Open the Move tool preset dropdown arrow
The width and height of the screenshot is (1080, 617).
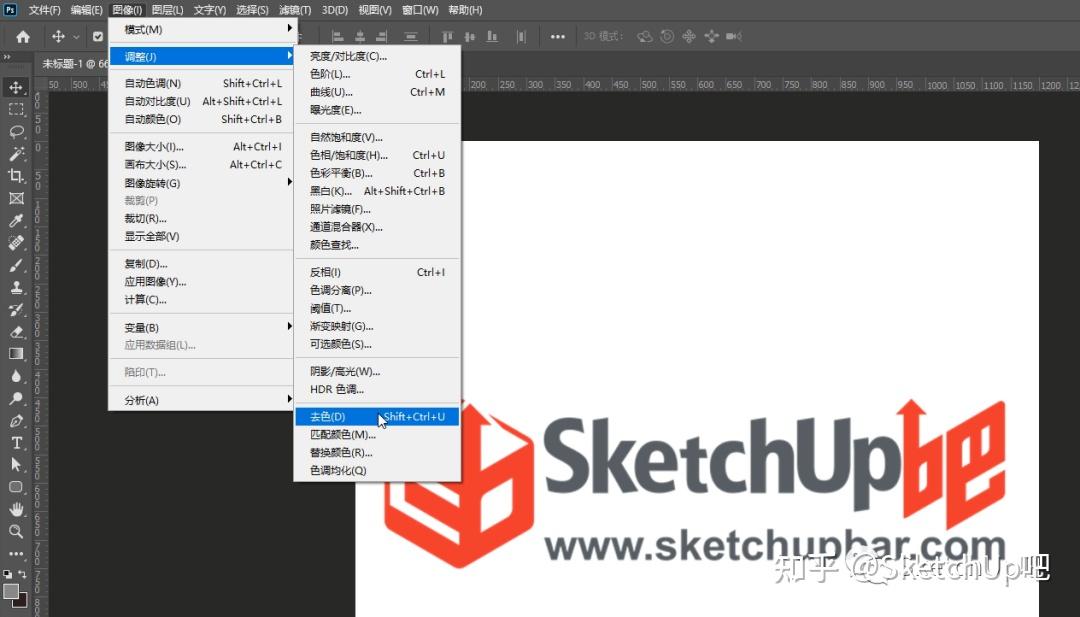pos(76,36)
